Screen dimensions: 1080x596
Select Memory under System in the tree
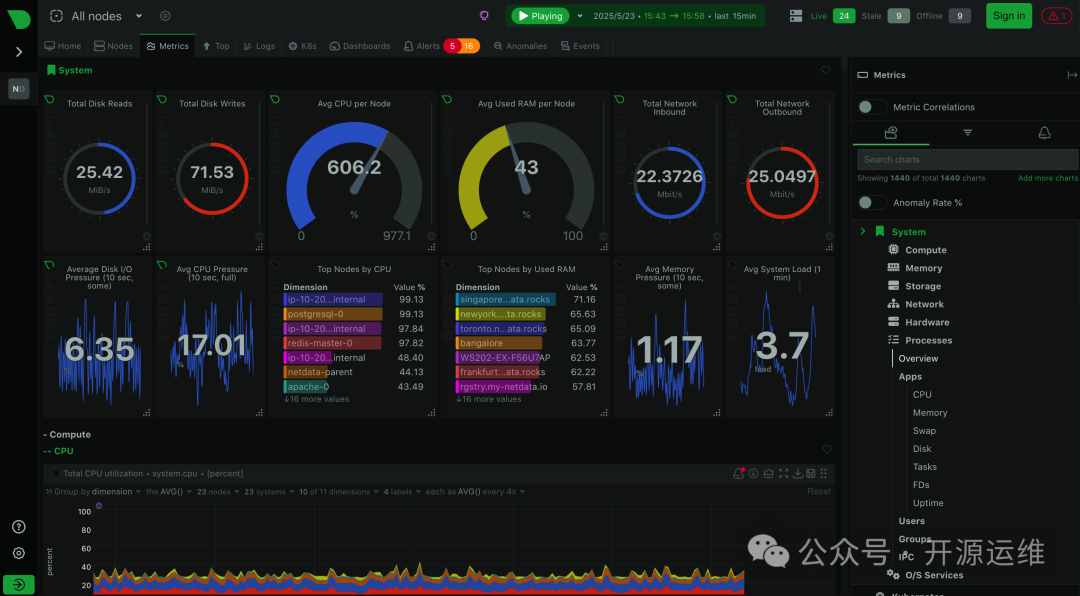coord(923,268)
